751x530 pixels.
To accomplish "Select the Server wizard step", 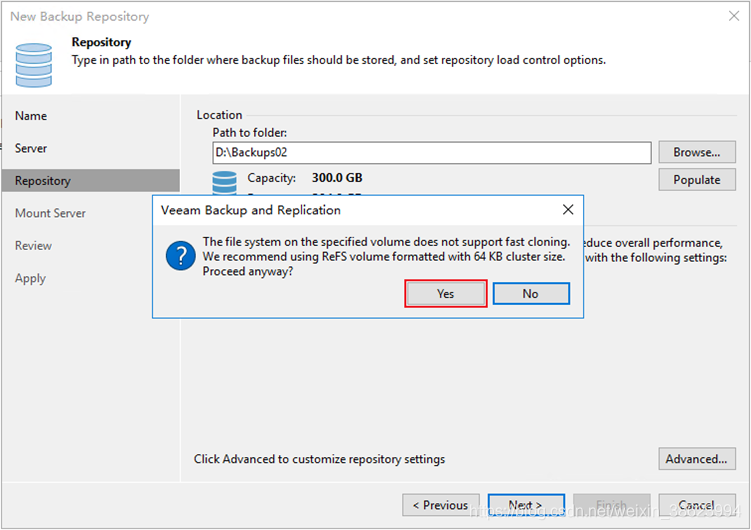I will [x=31, y=148].
